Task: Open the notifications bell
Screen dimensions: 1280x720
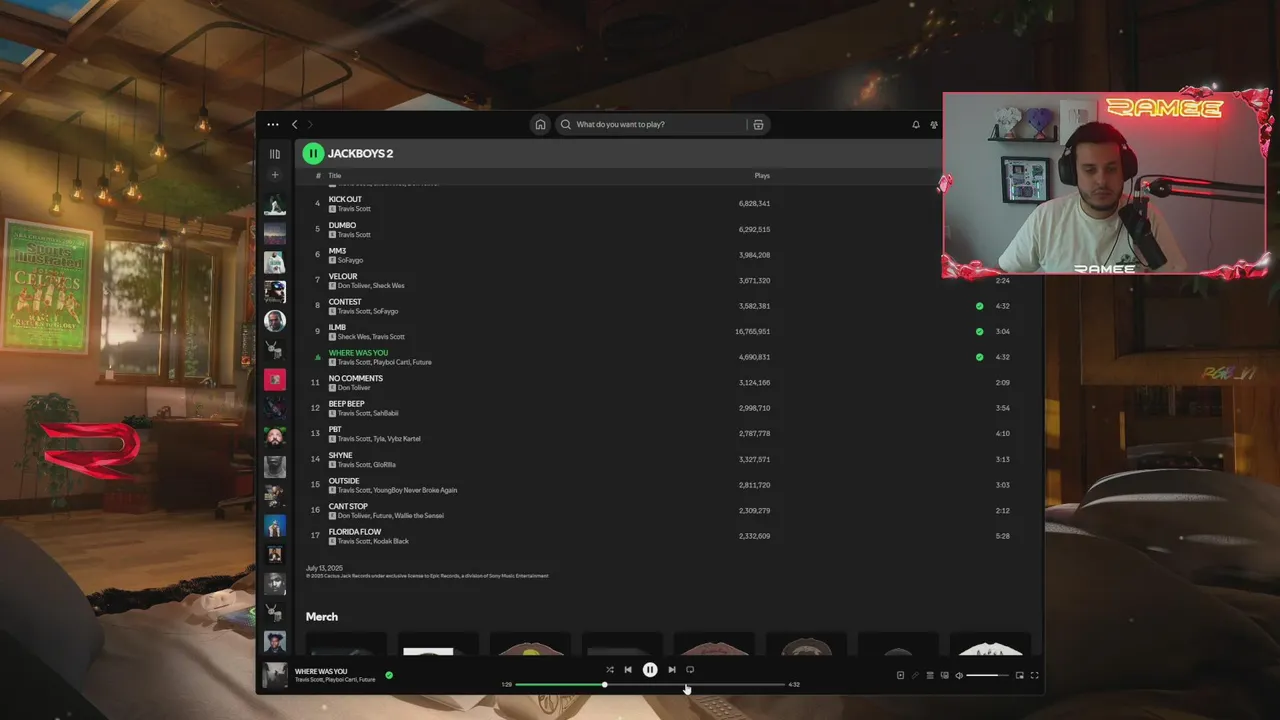Action: pyautogui.click(x=915, y=124)
